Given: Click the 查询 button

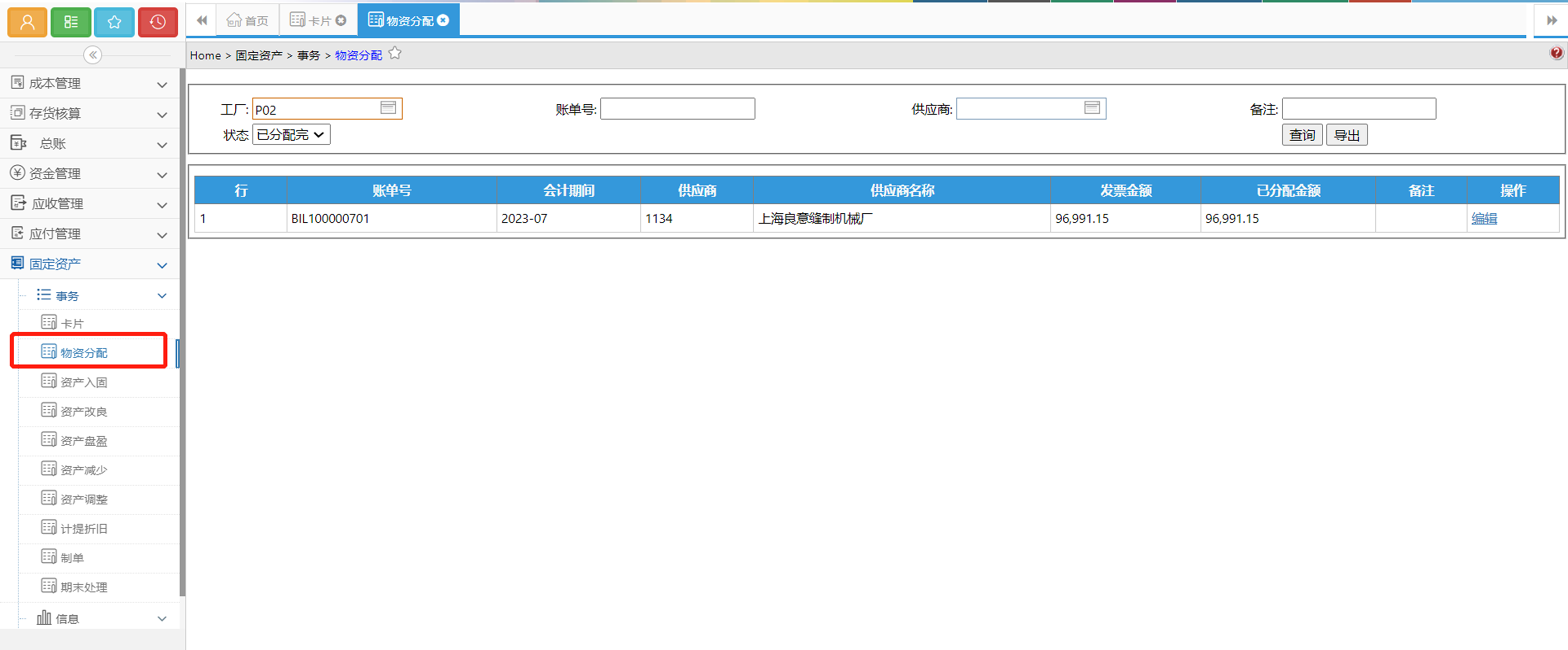Looking at the screenshot, I should click(1302, 135).
